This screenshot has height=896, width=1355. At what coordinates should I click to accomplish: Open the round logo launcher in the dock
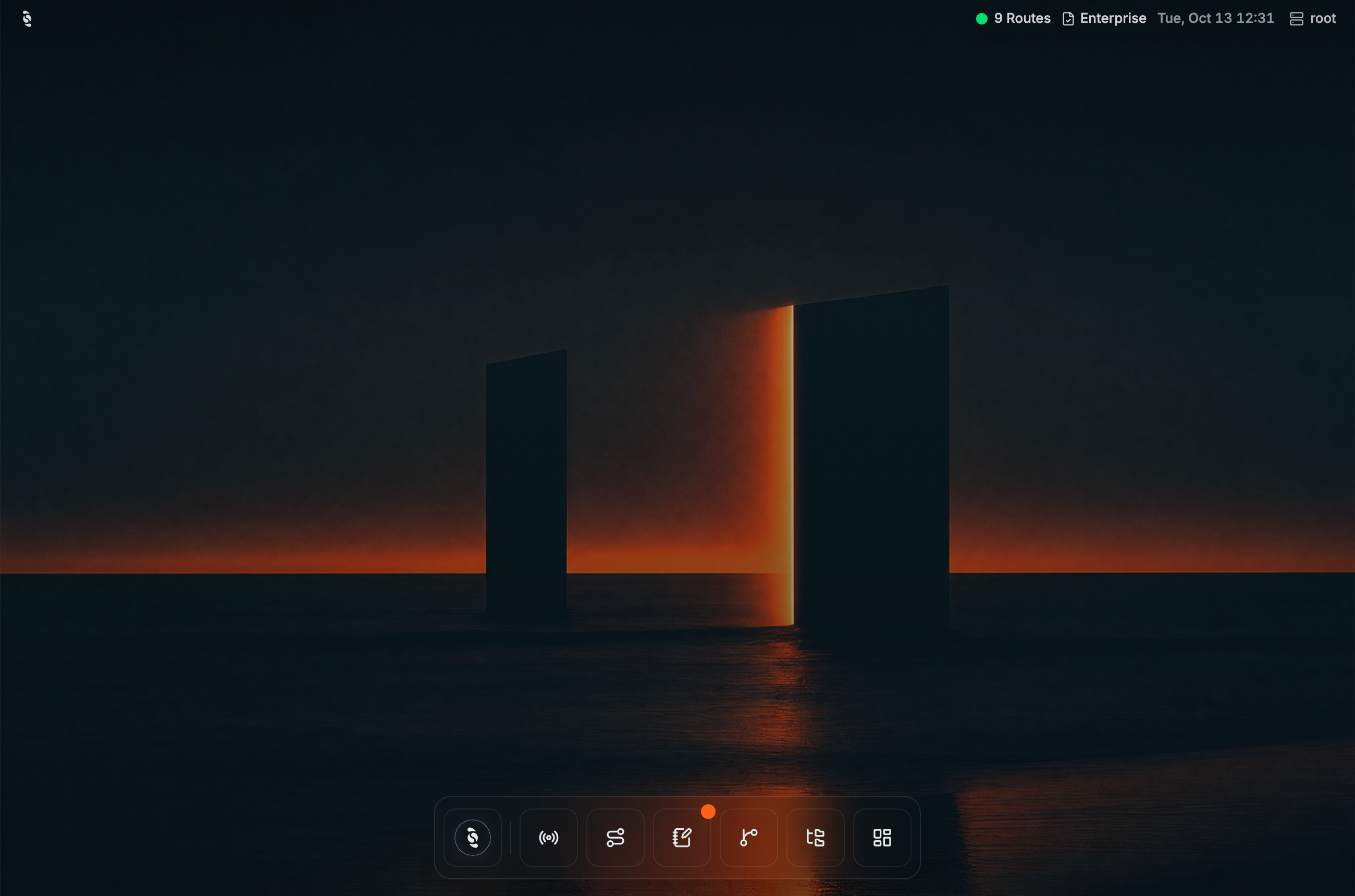[x=472, y=838]
